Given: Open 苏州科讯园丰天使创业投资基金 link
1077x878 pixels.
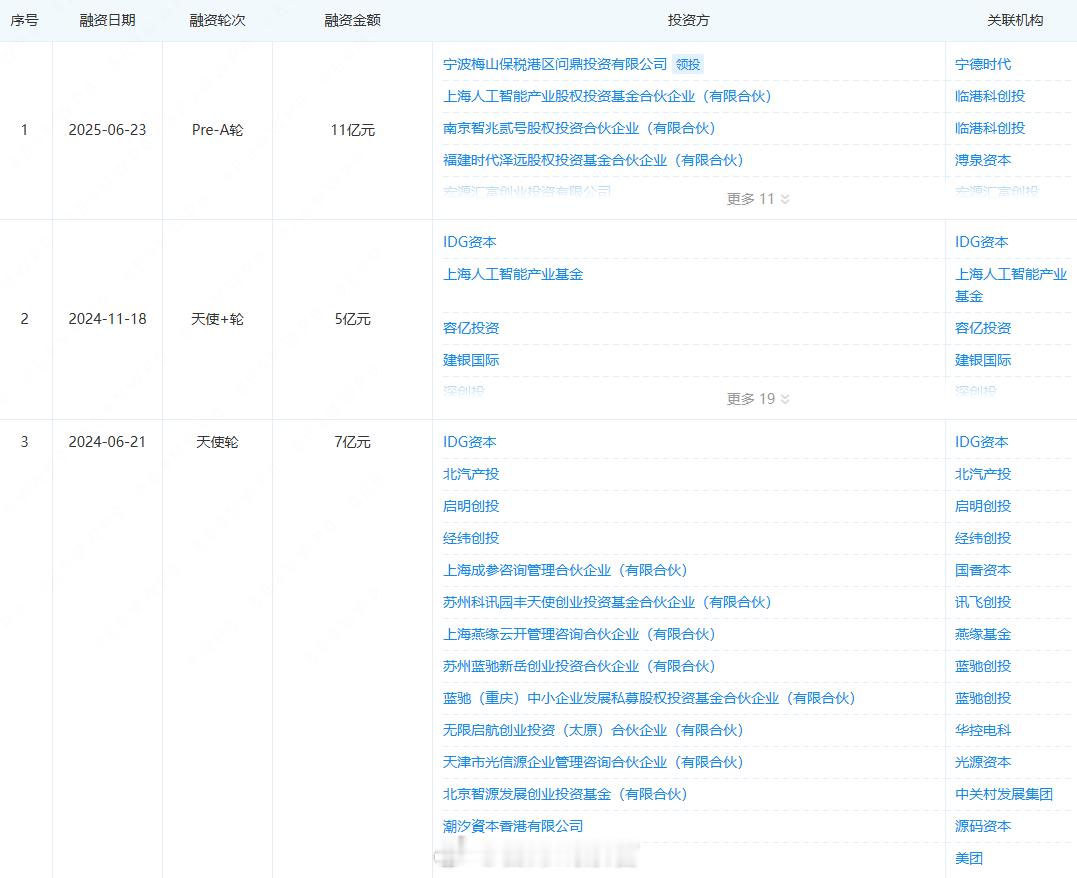Looking at the screenshot, I should [607, 603].
